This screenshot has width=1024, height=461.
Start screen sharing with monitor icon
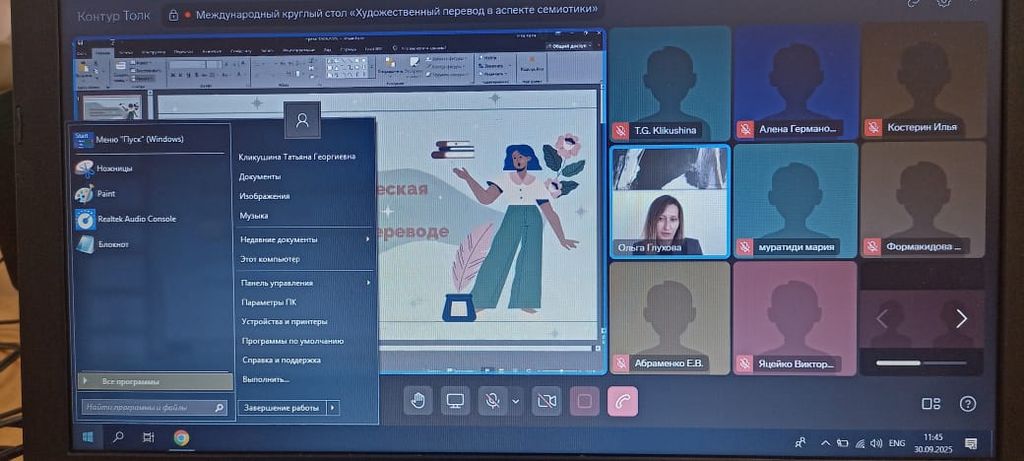point(456,401)
